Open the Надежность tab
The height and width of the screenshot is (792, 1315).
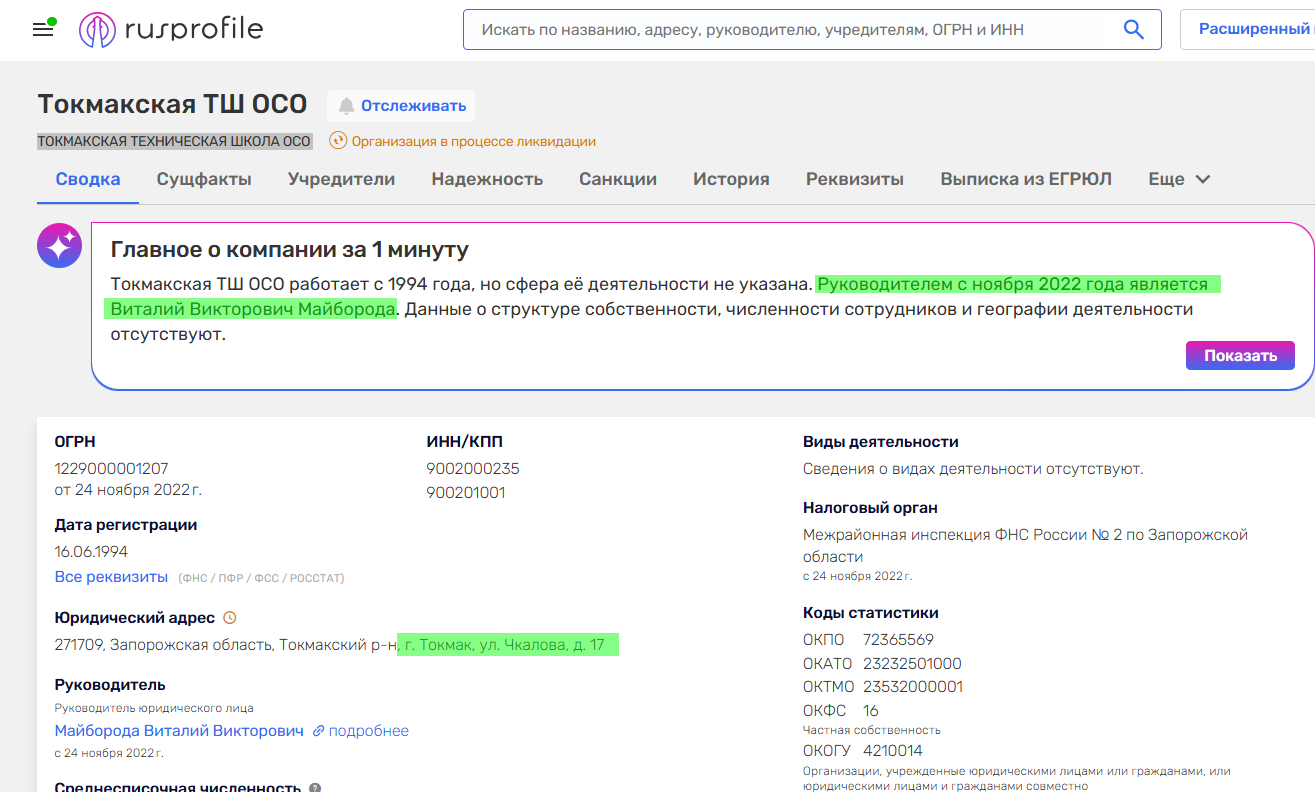coord(487,178)
